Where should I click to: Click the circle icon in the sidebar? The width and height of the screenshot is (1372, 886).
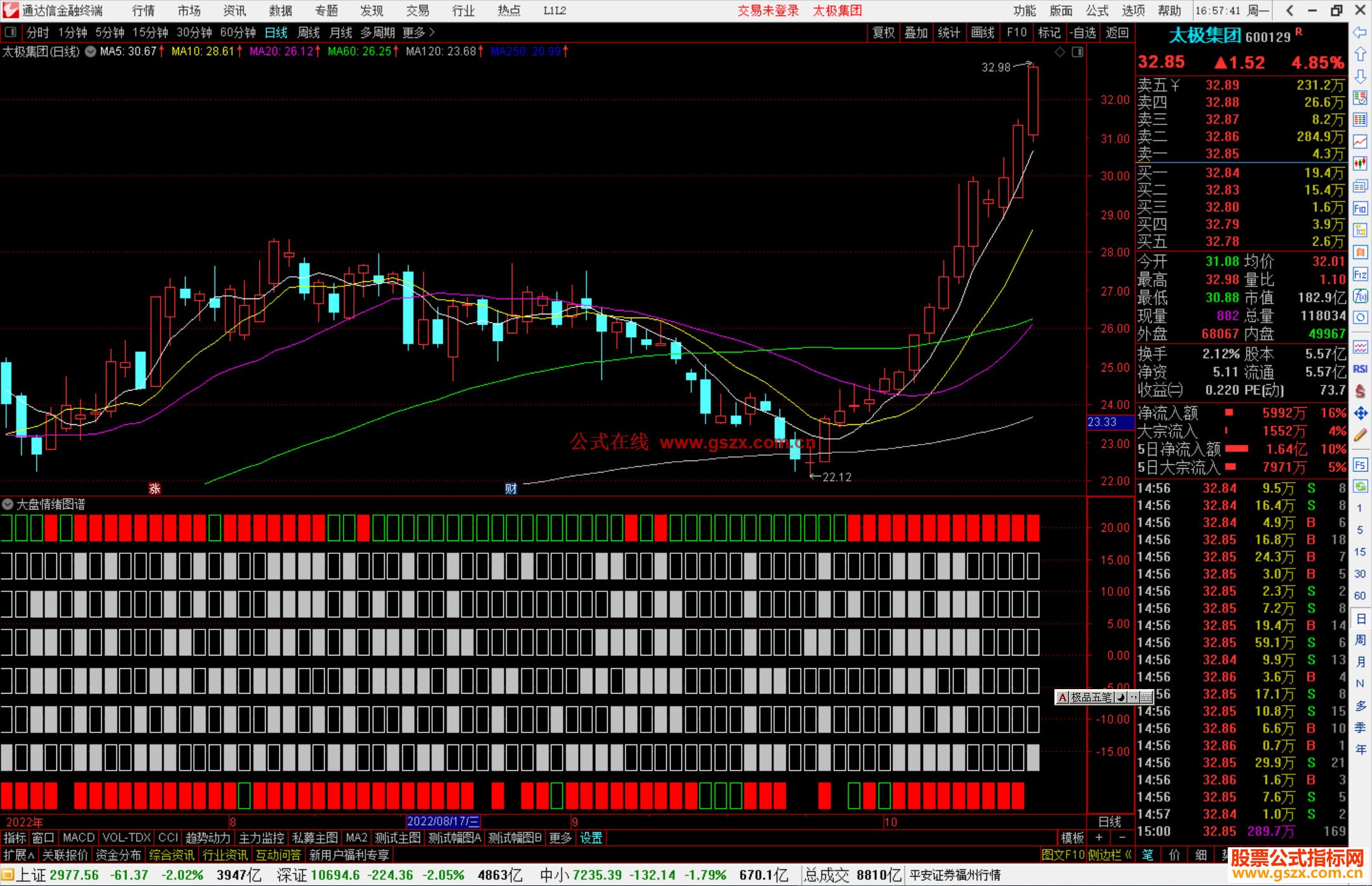(x=1360, y=318)
